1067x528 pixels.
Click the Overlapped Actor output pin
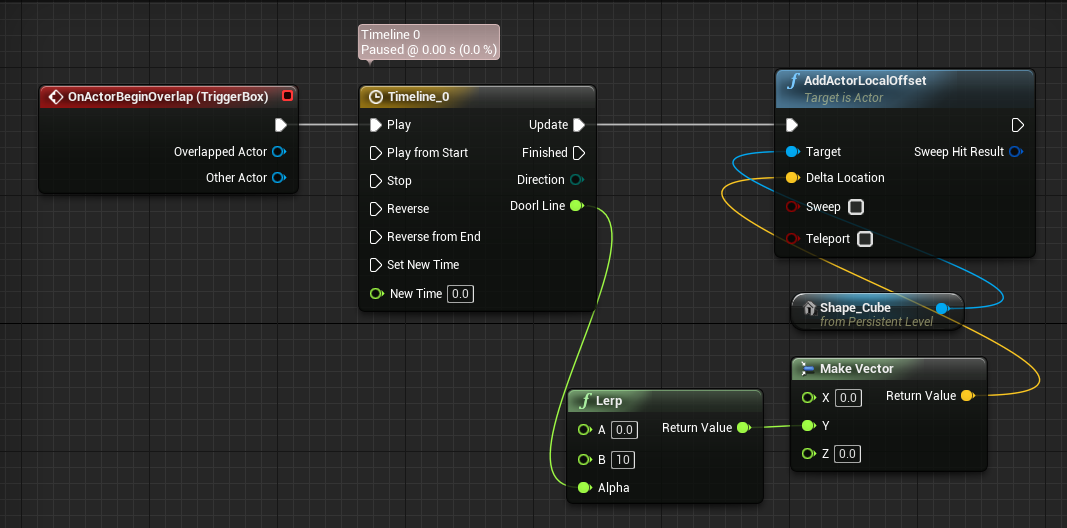pos(279,152)
